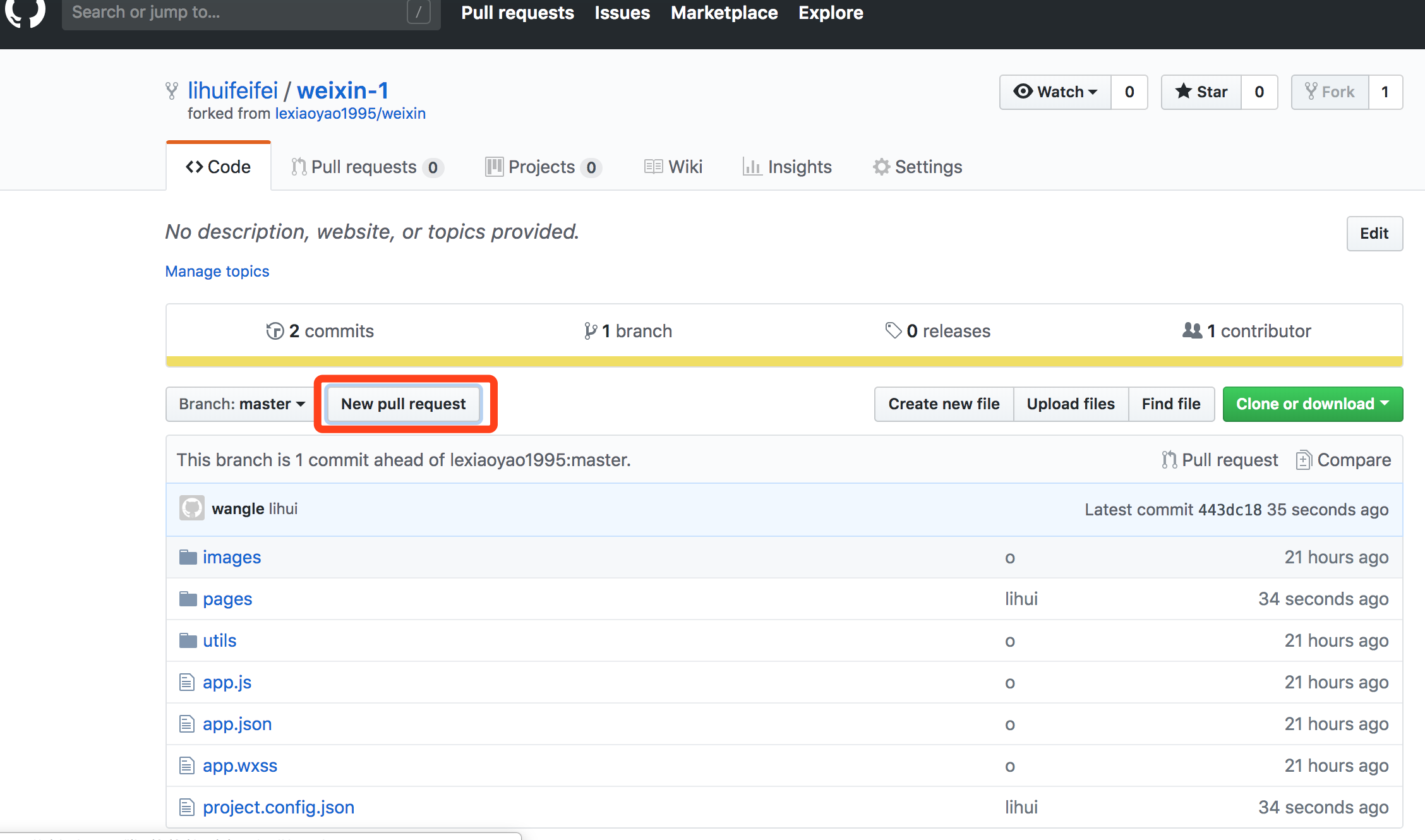Click the watchers count 0
Screen dimensions: 1425x840
(1129, 92)
